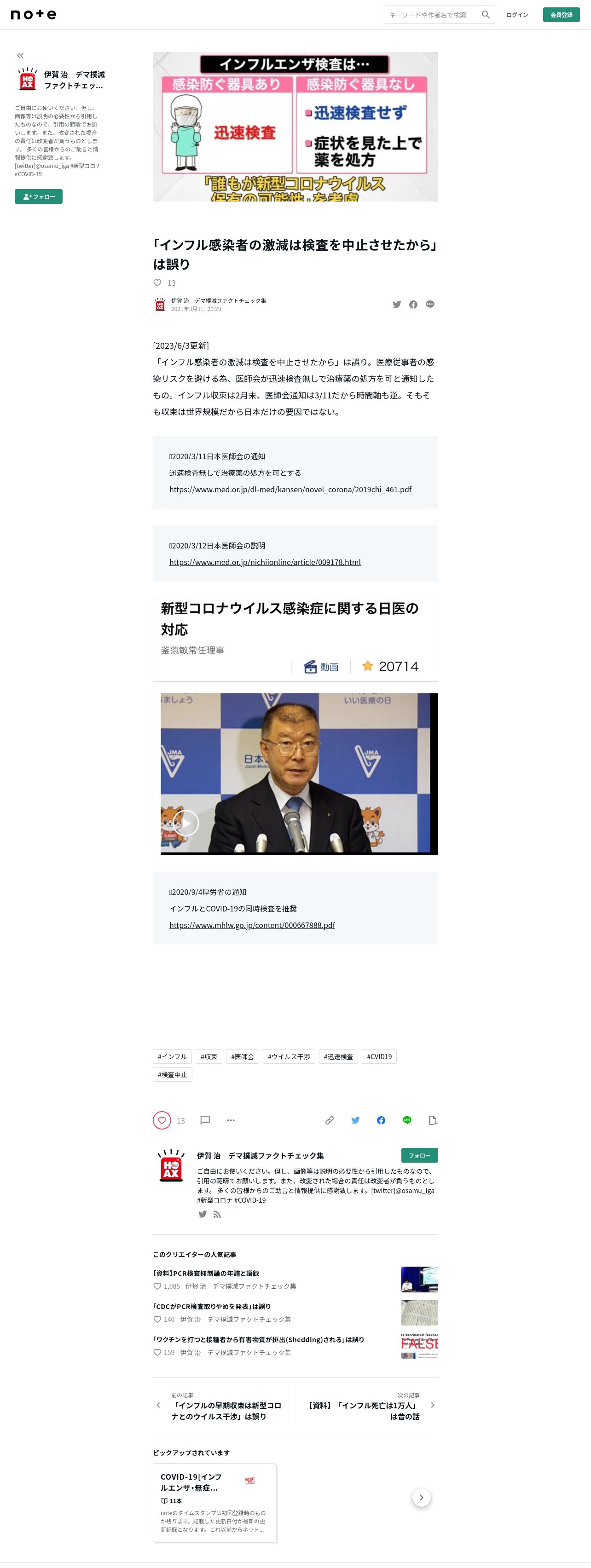Viewport: 591px width, 1568px height.
Task: Advance pickup carousel with right arrow
Action: point(421,1498)
